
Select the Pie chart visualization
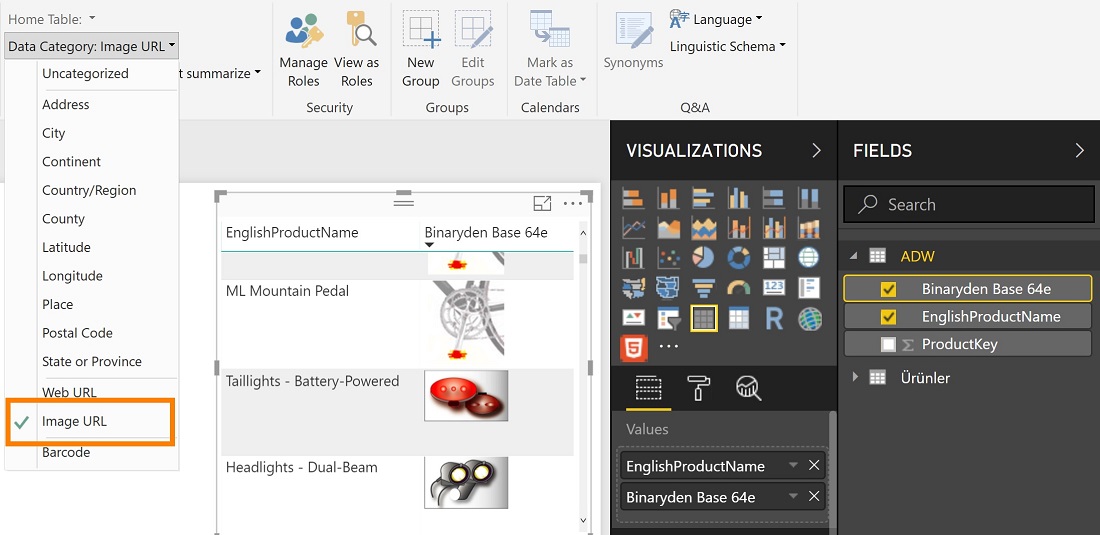[704, 258]
